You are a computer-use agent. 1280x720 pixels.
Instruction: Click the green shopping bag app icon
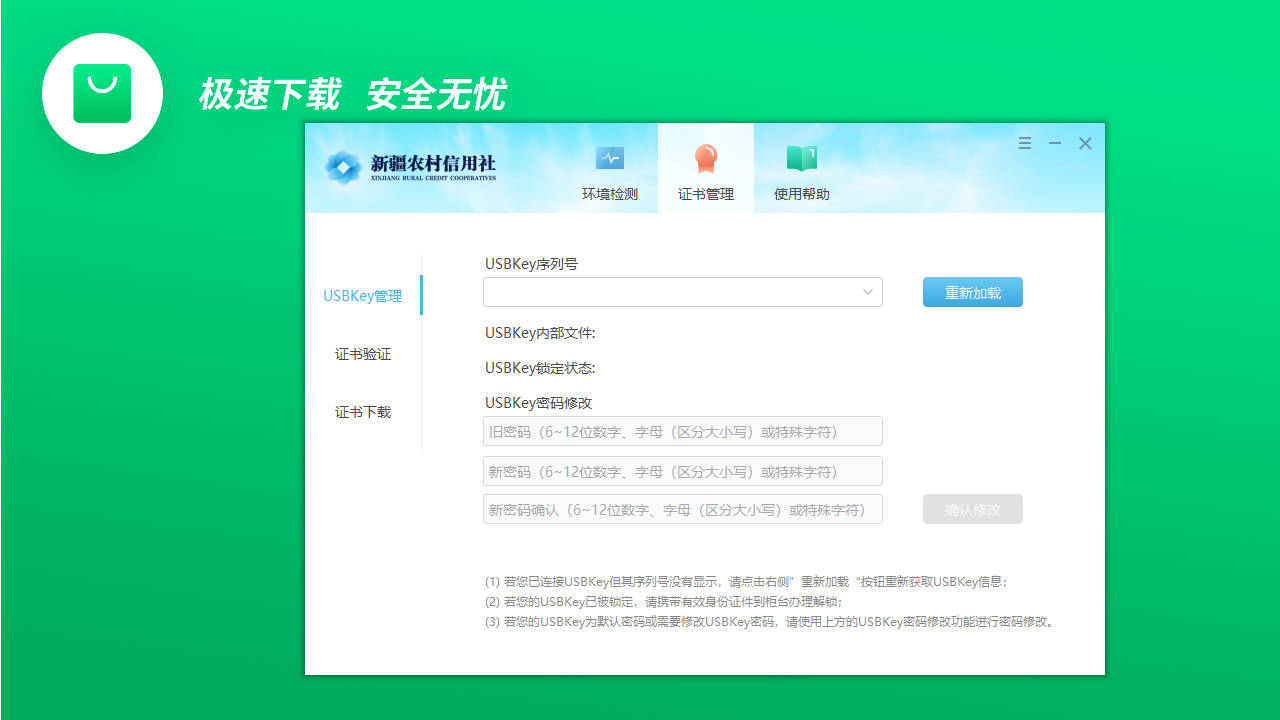click(x=102, y=93)
